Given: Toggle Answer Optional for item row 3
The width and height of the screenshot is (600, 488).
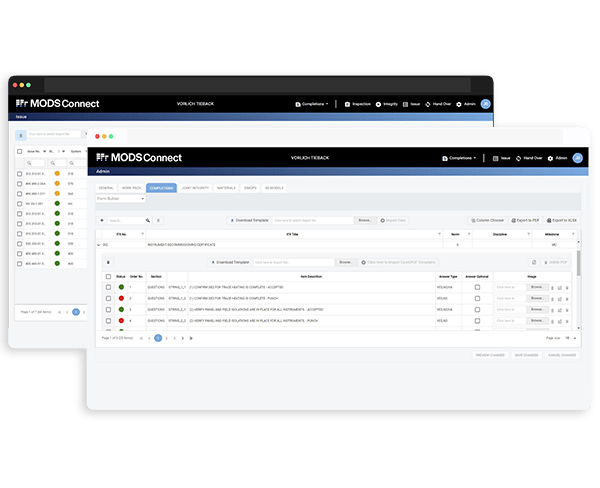Looking at the screenshot, I should tap(477, 310).
